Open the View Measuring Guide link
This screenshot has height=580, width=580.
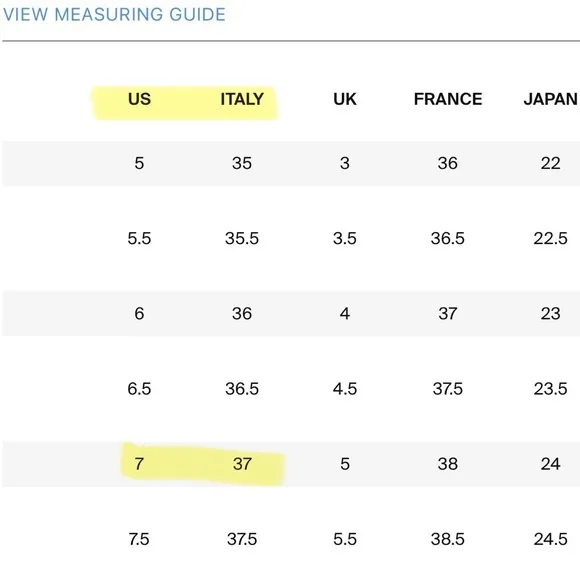(x=114, y=15)
